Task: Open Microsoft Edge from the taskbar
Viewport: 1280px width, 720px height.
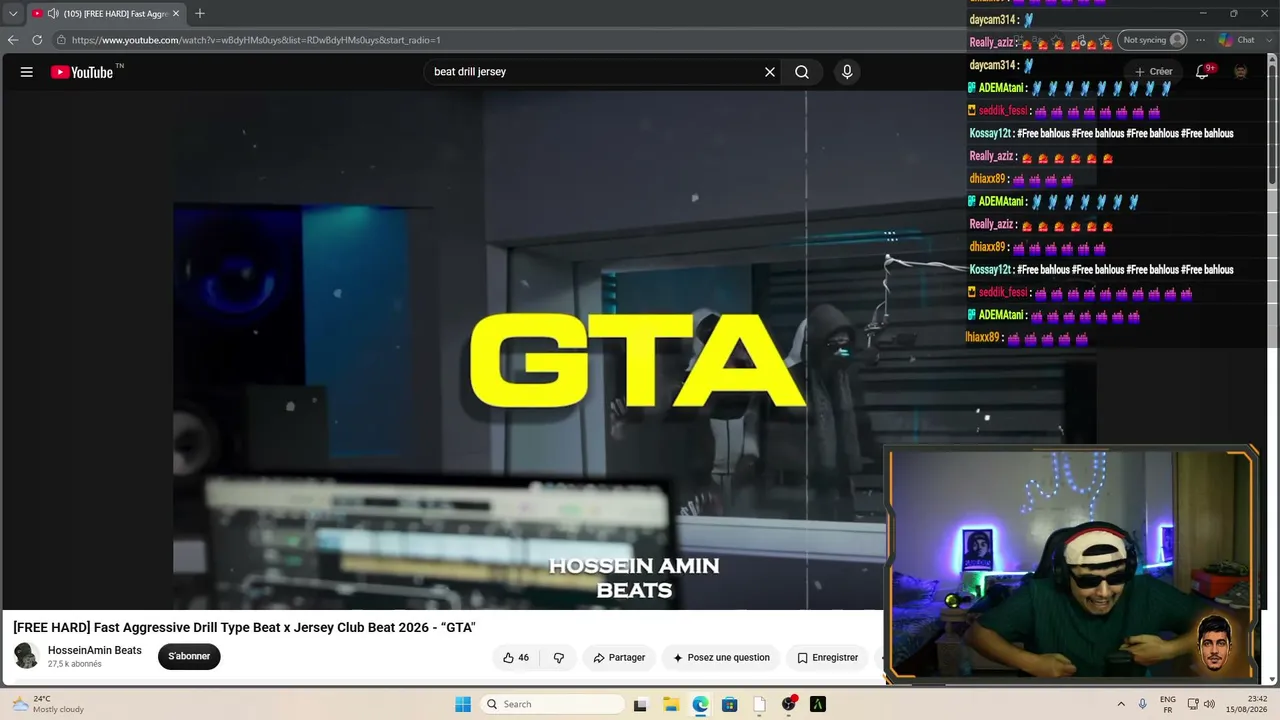Action: point(700,704)
